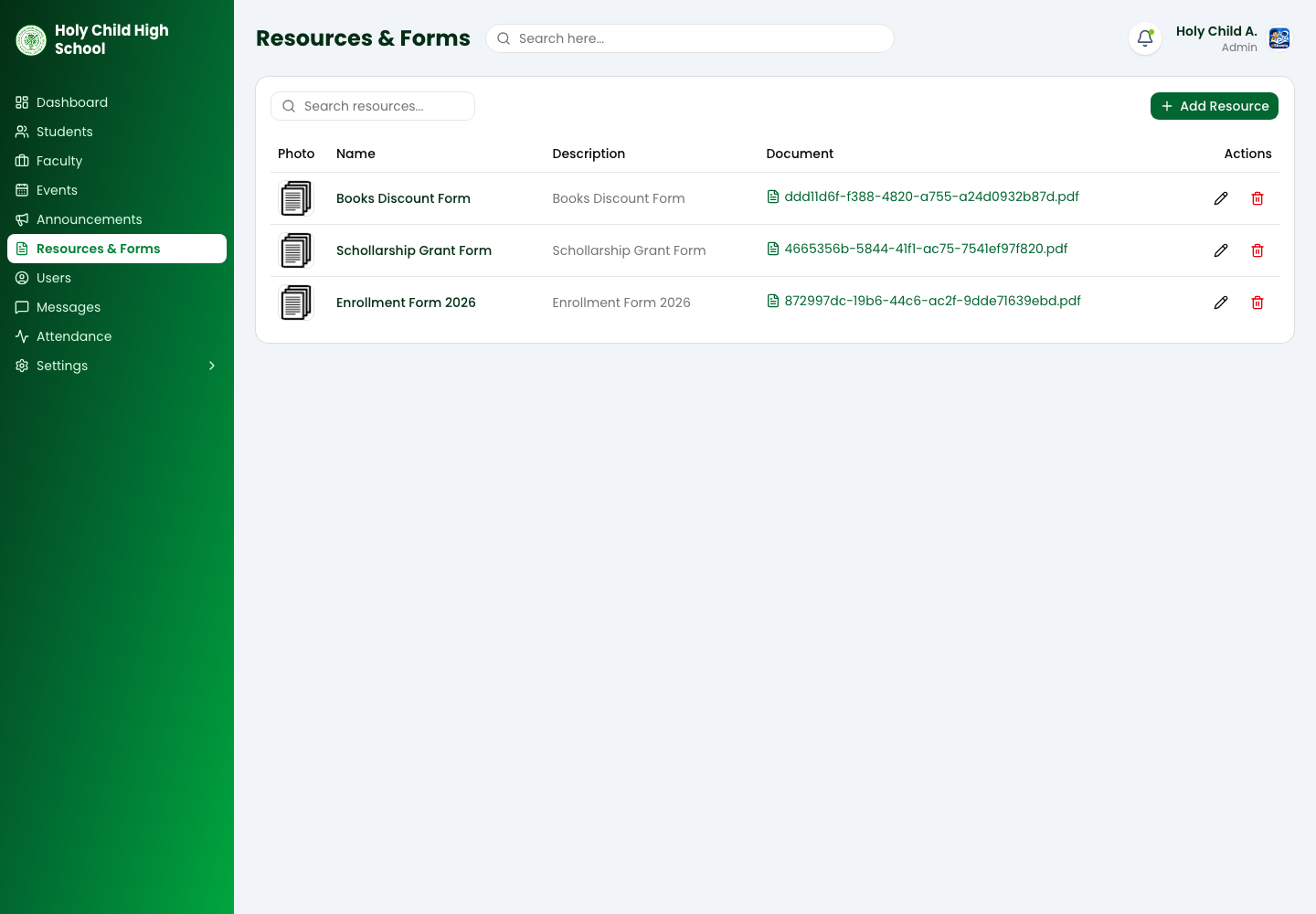
Task: Click Enrollment Form 2026 name
Action: [406, 303]
